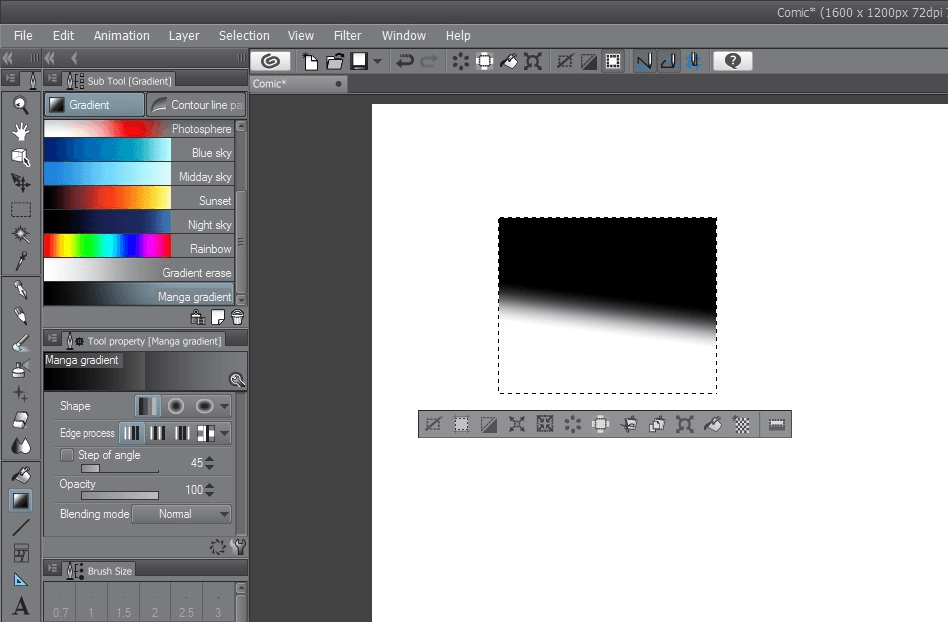The width and height of the screenshot is (948, 622).
Task: Open dropdown arrow next to Save icon
Action: [x=378, y=61]
